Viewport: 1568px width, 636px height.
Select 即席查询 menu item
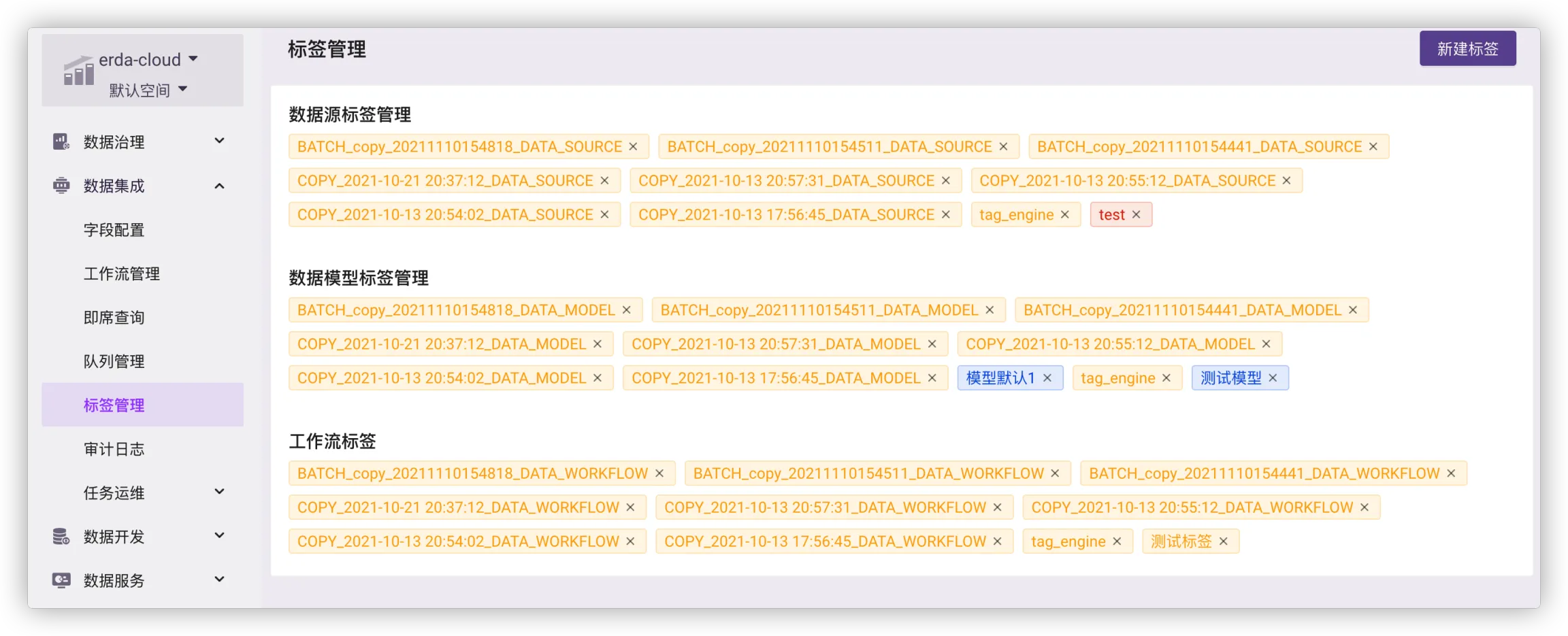[x=114, y=318]
